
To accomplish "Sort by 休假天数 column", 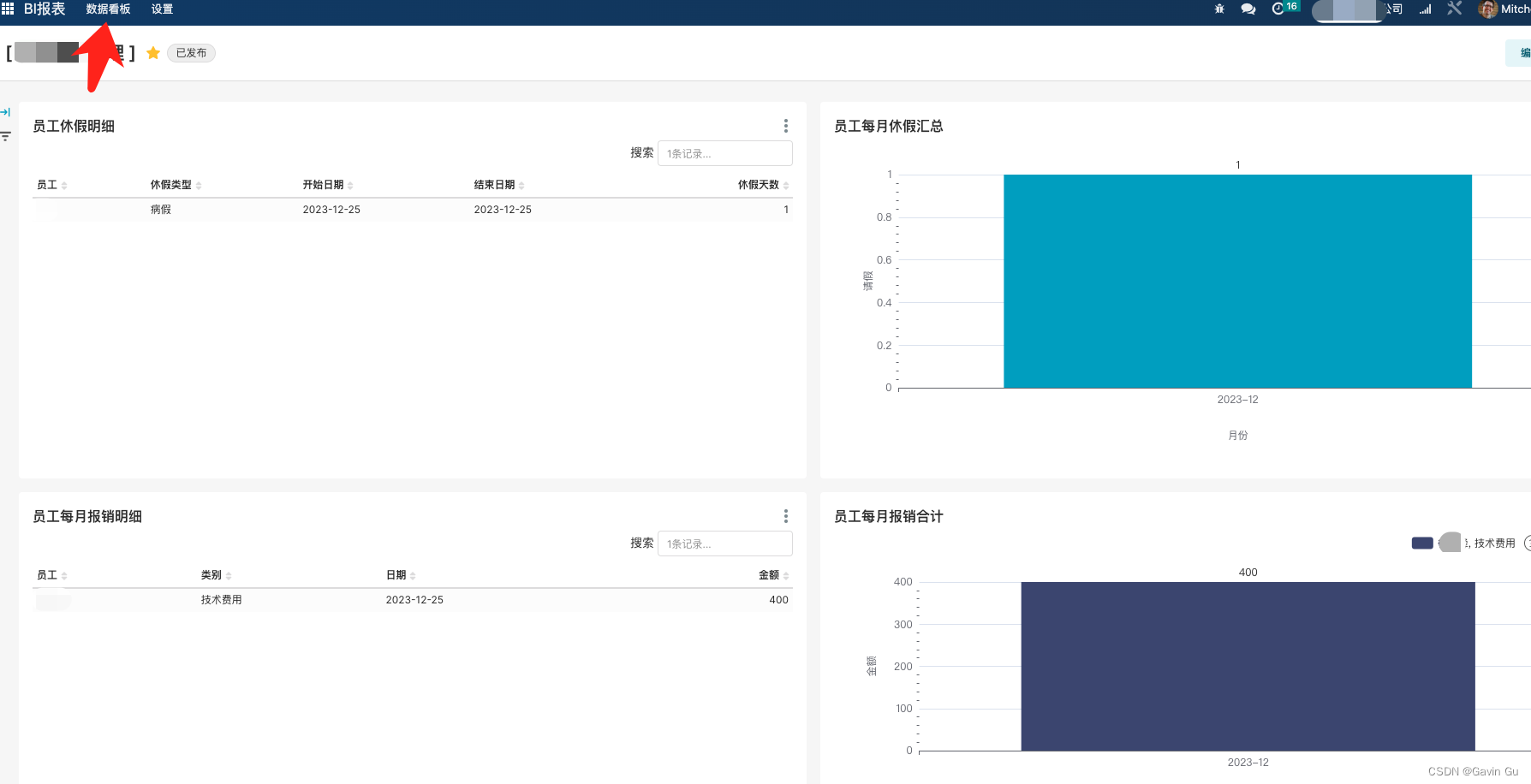I will (763, 185).
